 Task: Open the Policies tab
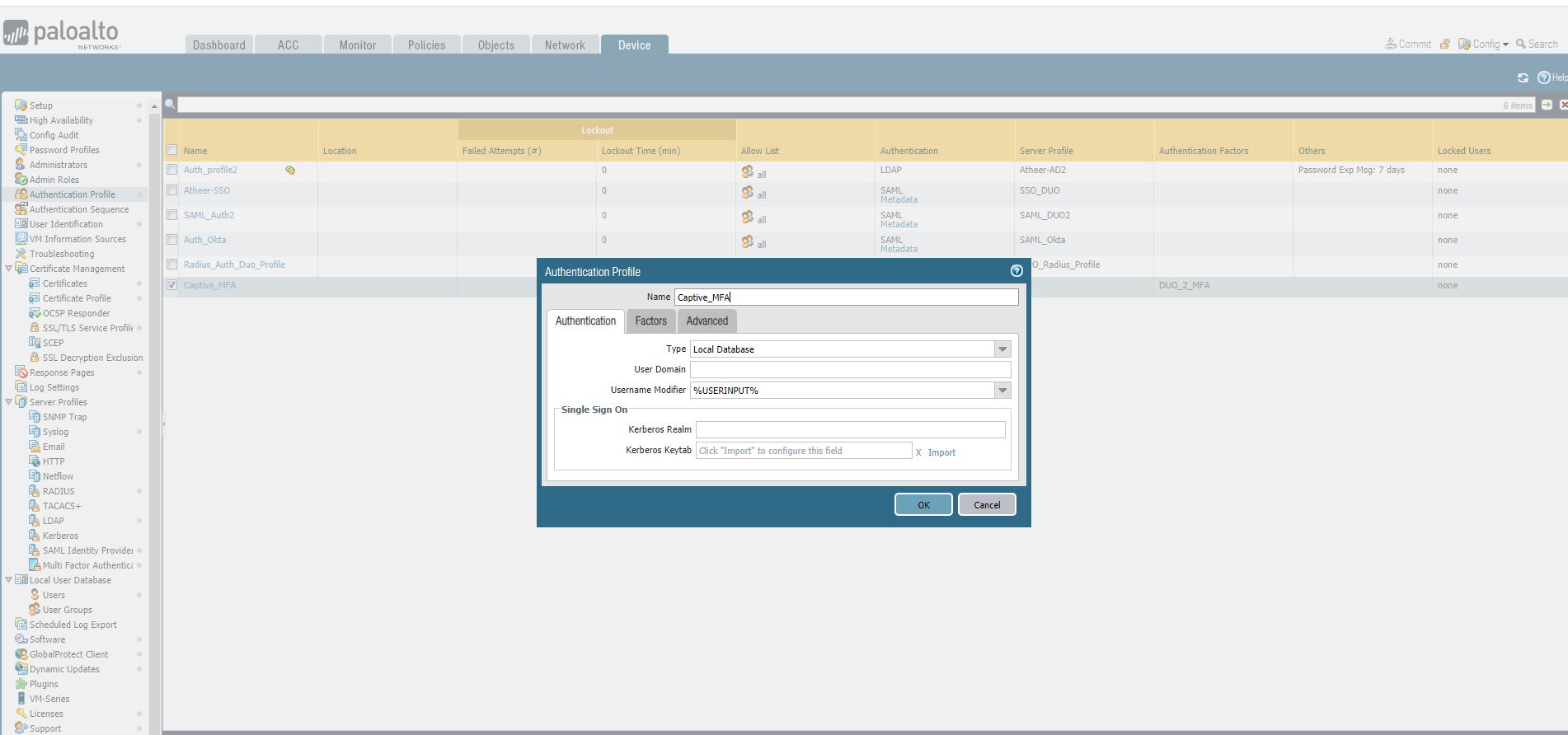[426, 45]
